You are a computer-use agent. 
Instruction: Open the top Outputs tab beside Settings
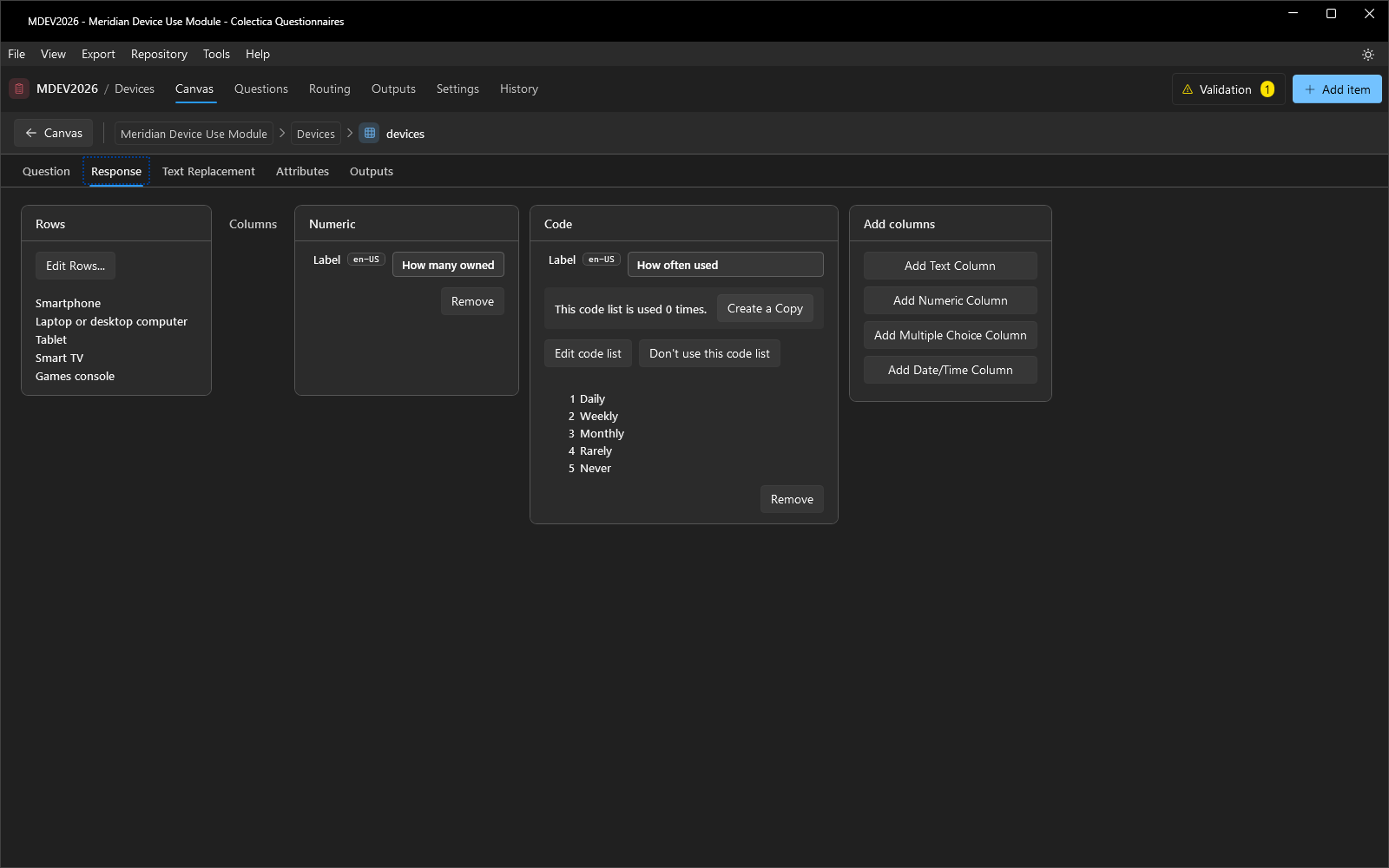click(393, 89)
